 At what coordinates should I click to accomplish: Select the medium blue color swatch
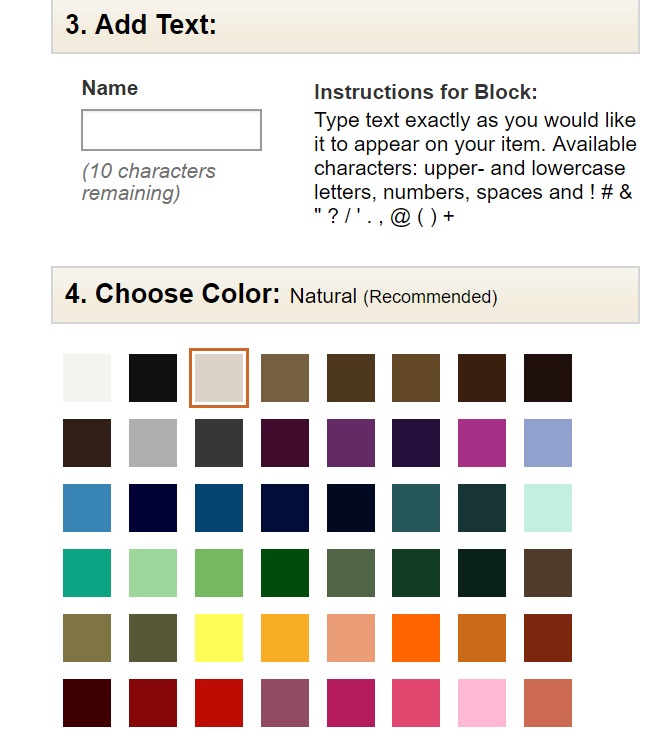pyautogui.click(x=87, y=508)
